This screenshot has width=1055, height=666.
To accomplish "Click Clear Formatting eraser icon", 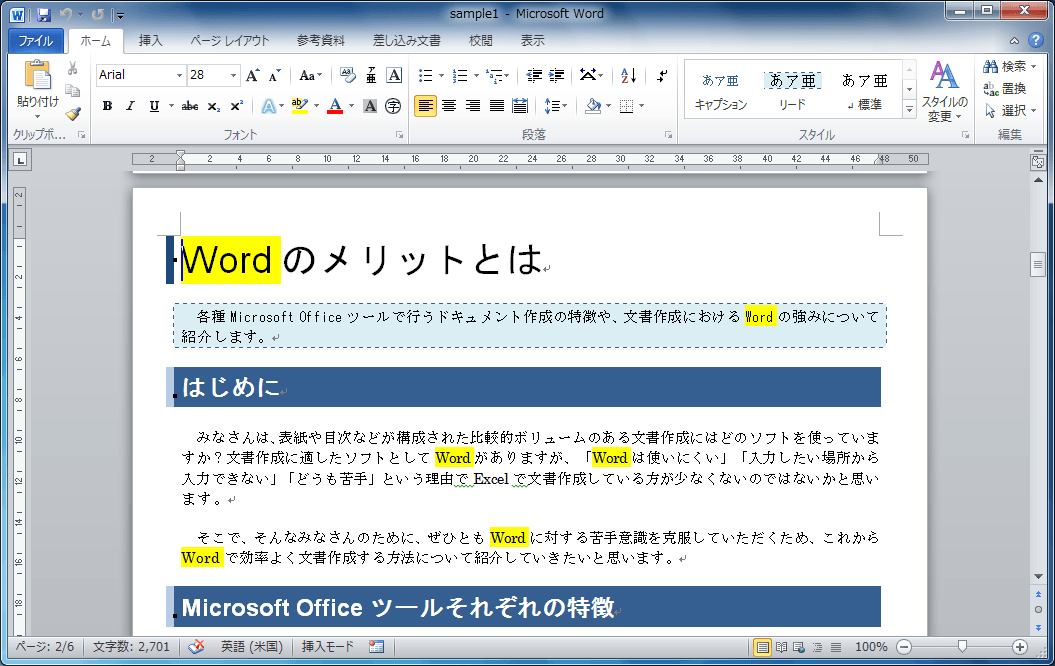I will [x=348, y=75].
